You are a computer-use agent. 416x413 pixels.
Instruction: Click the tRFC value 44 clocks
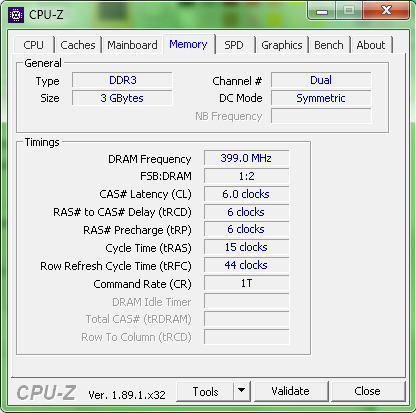pyautogui.click(x=246, y=265)
